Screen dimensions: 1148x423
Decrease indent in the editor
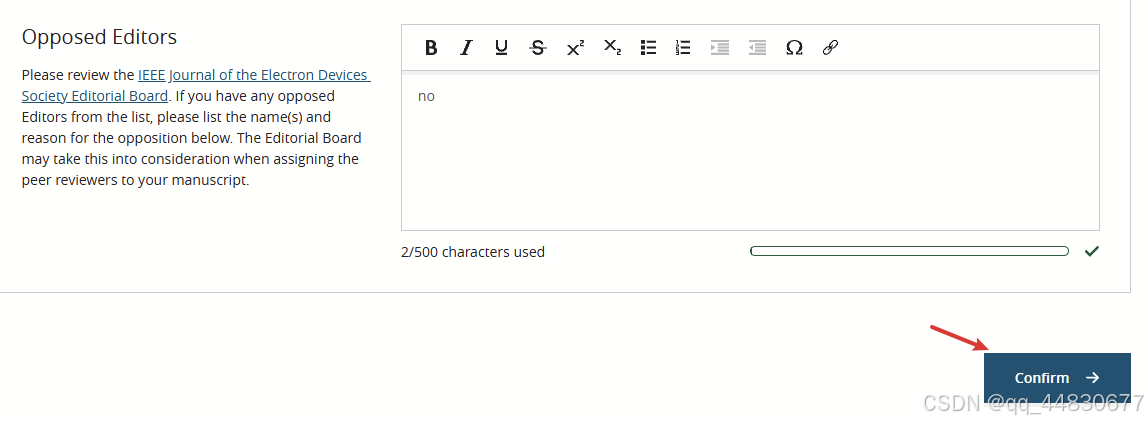coord(757,48)
